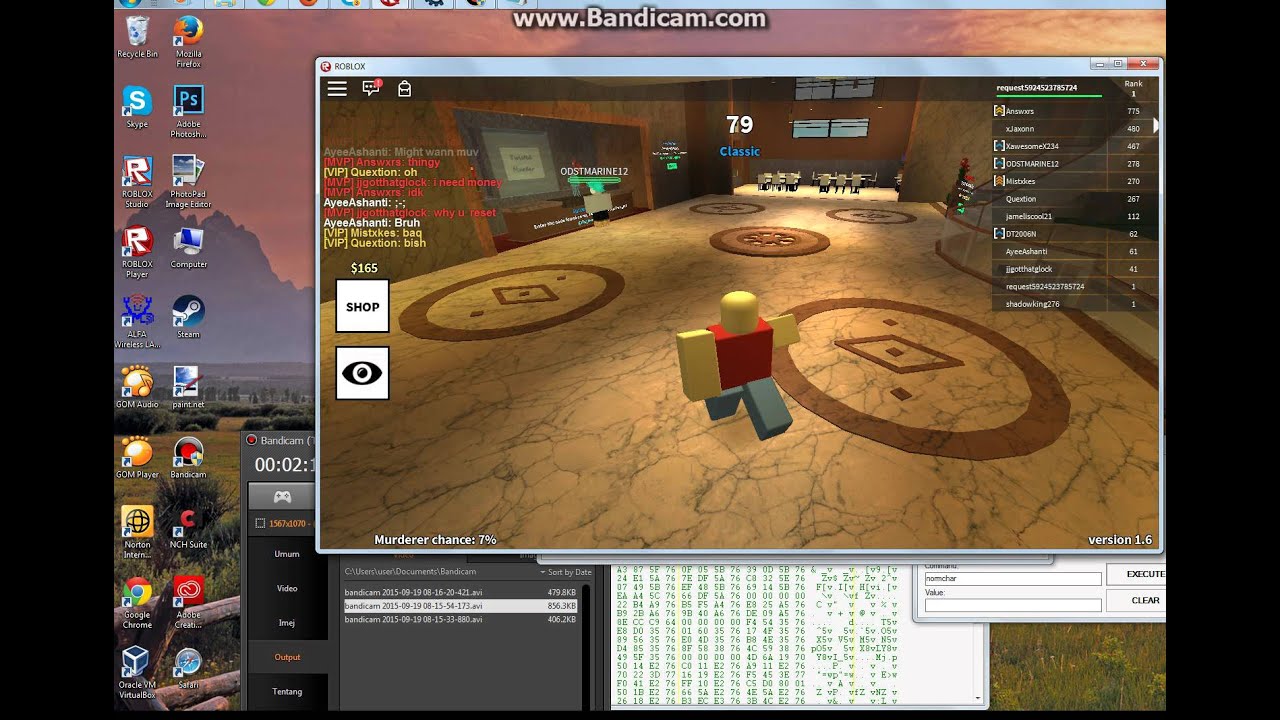Screen dimensions: 1280x720
Task: Select player ODSTMARINE12 in leaderboard
Action: point(1075,164)
